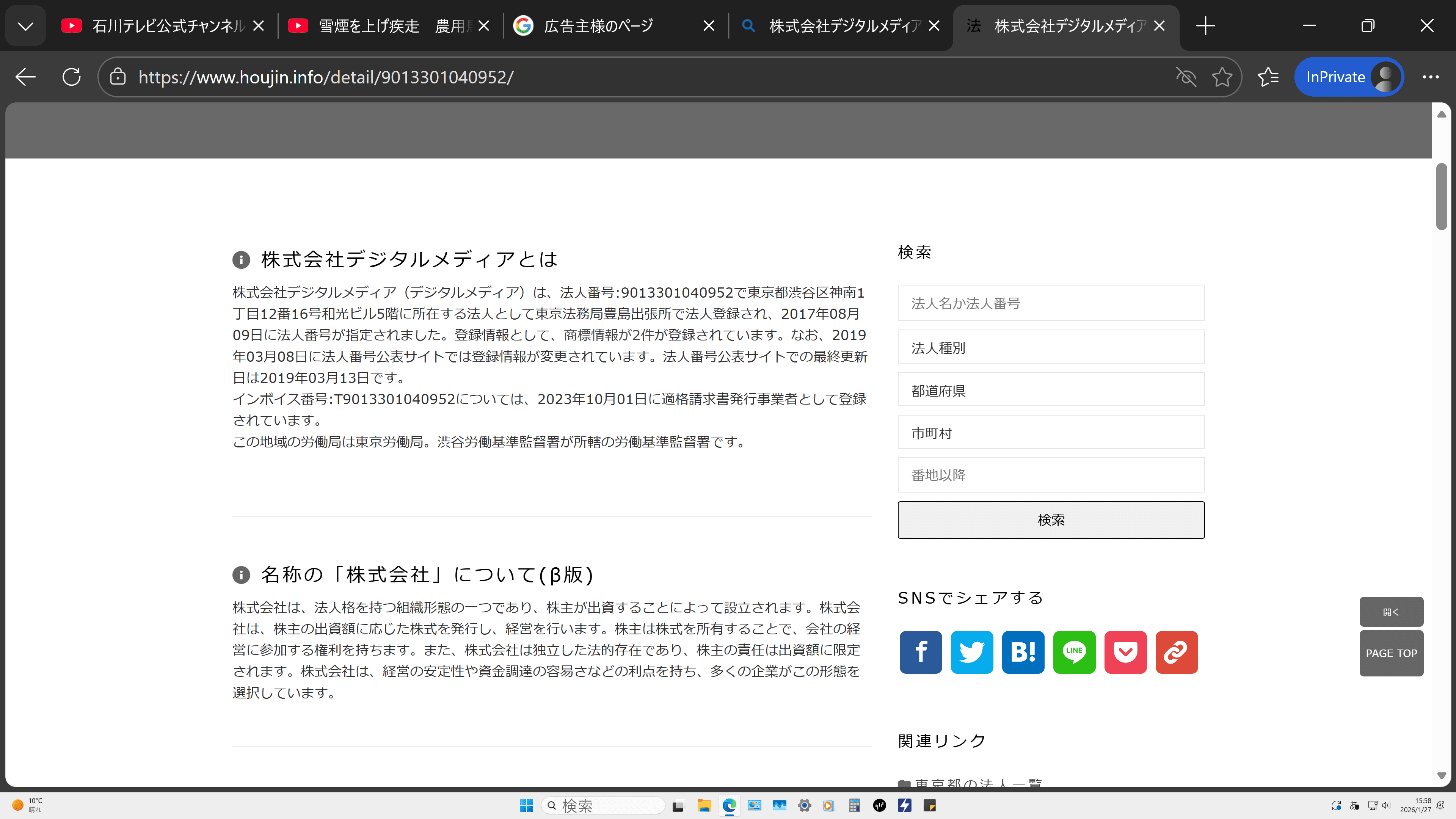Share the page on Twitter
The height and width of the screenshot is (819, 1456).
pos(971,652)
